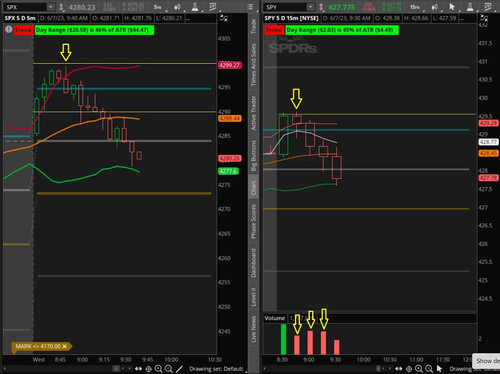
Task: Open the SPX chart hamburger menu
Action: tap(250, 7)
